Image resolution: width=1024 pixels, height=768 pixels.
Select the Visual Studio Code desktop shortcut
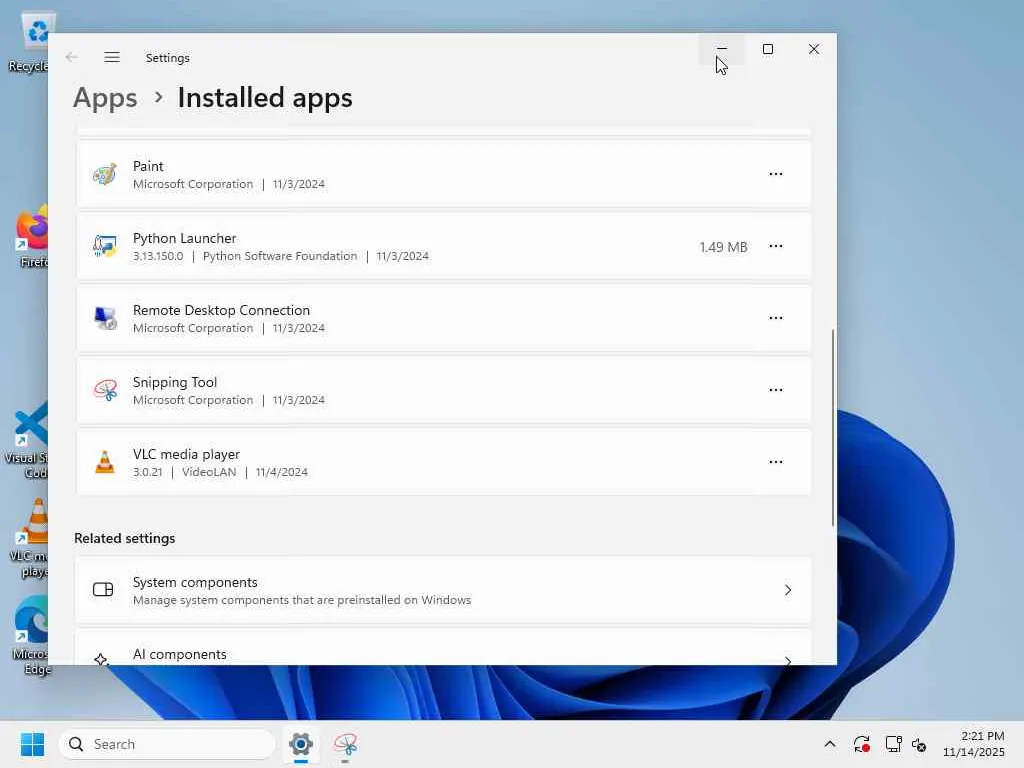(28, 441)
